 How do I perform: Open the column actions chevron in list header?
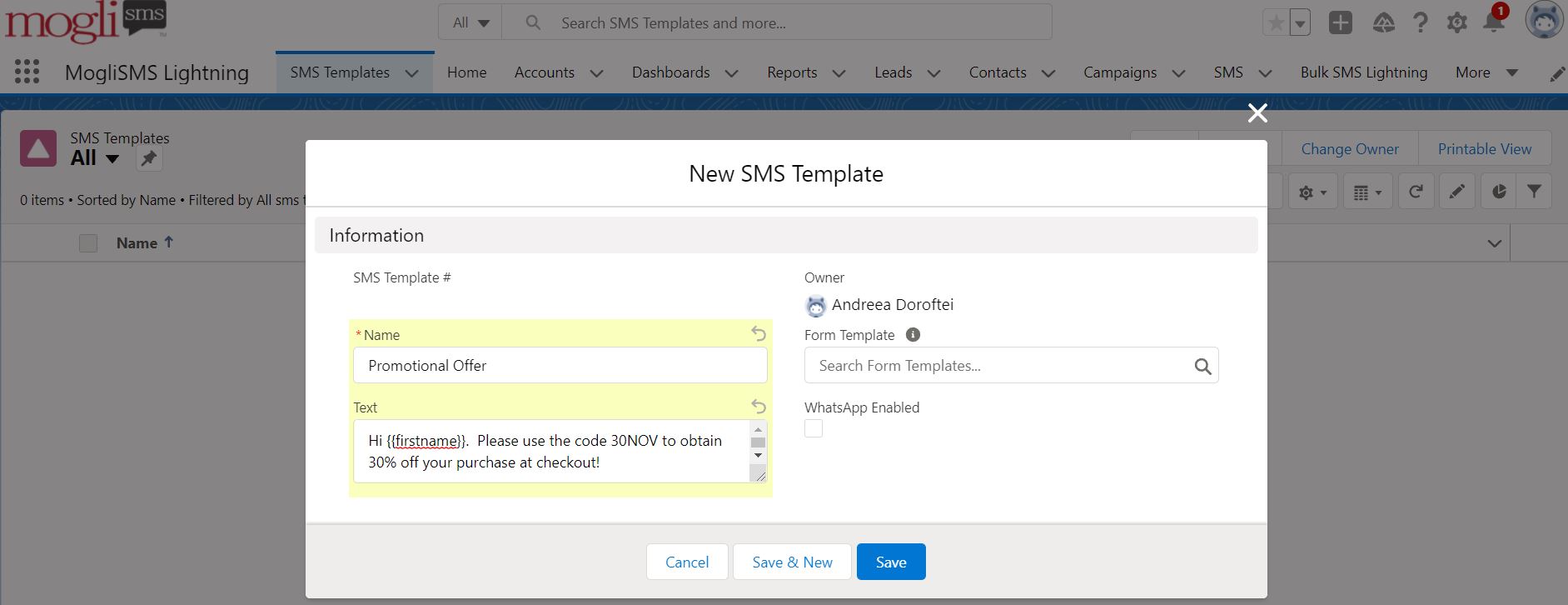(1495, 243)
